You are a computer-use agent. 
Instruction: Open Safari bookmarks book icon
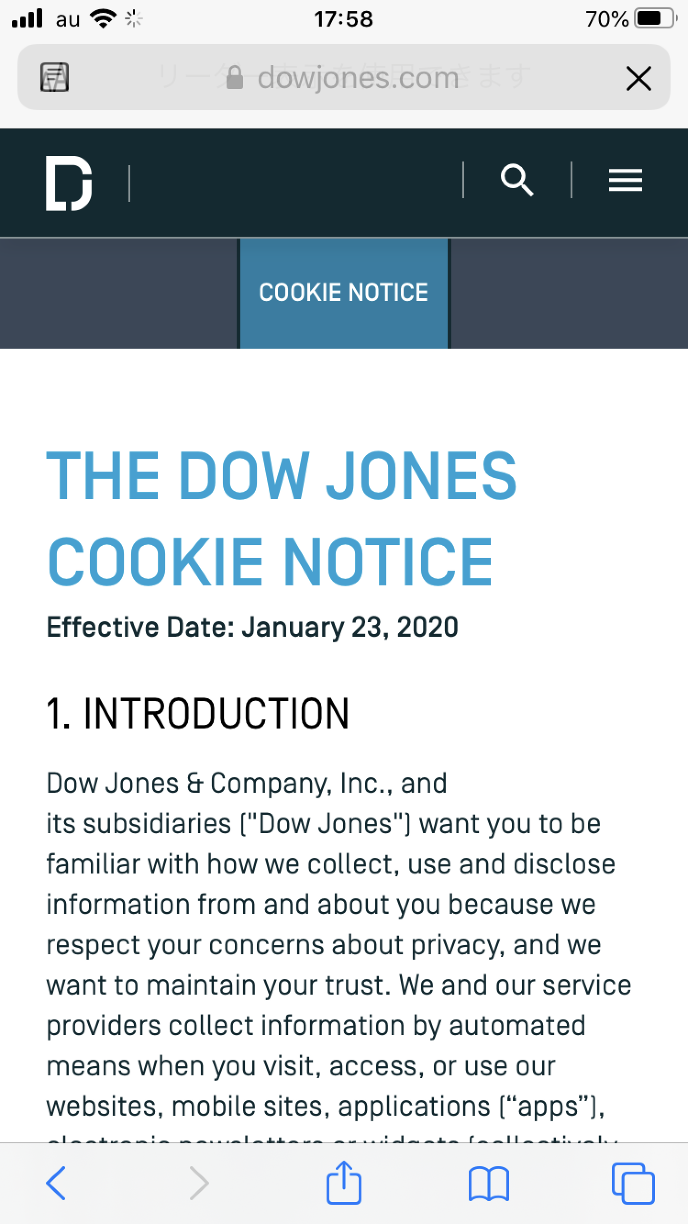point(488,1184)
